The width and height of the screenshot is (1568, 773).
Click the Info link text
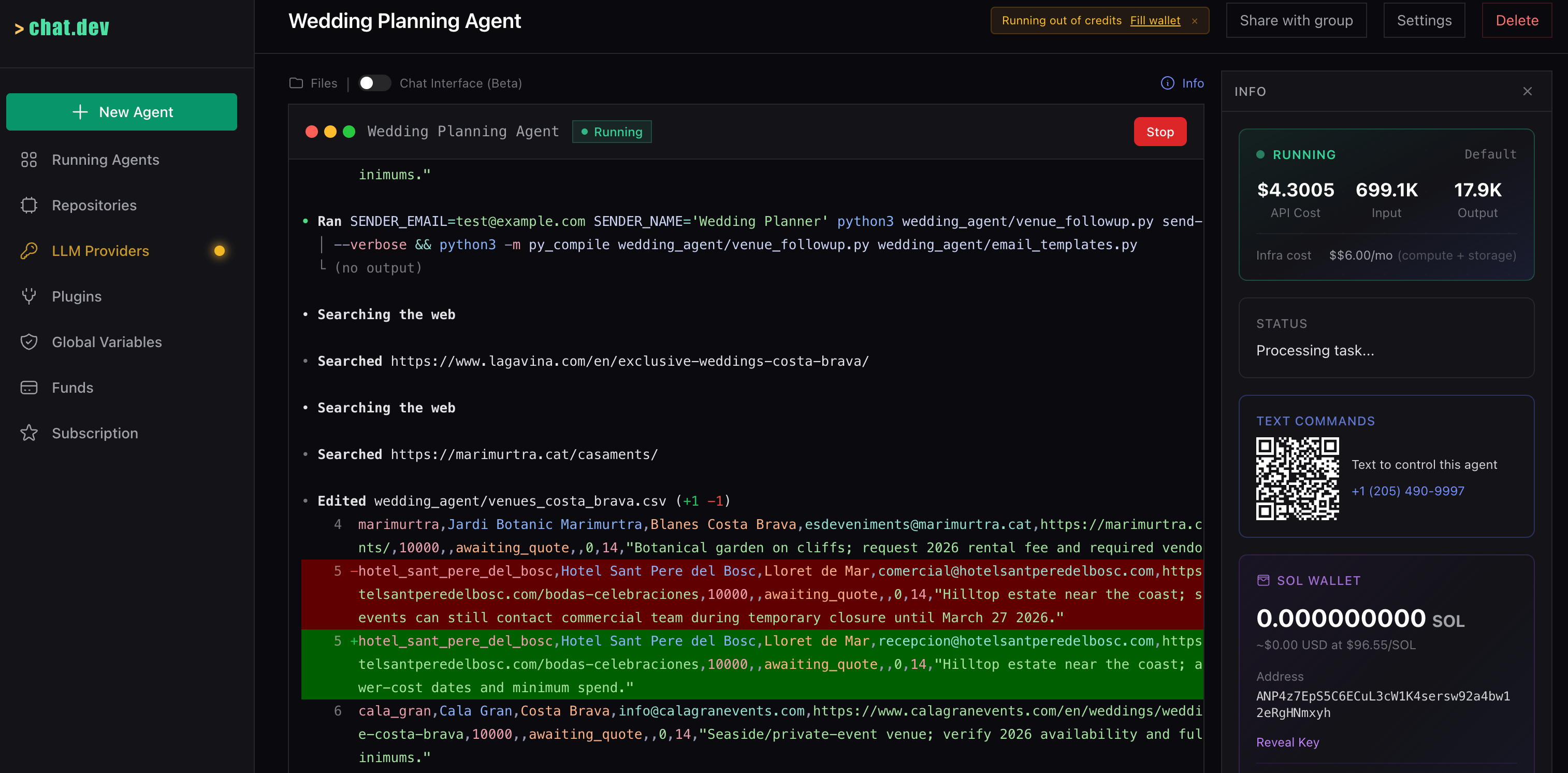(1193, 83)
